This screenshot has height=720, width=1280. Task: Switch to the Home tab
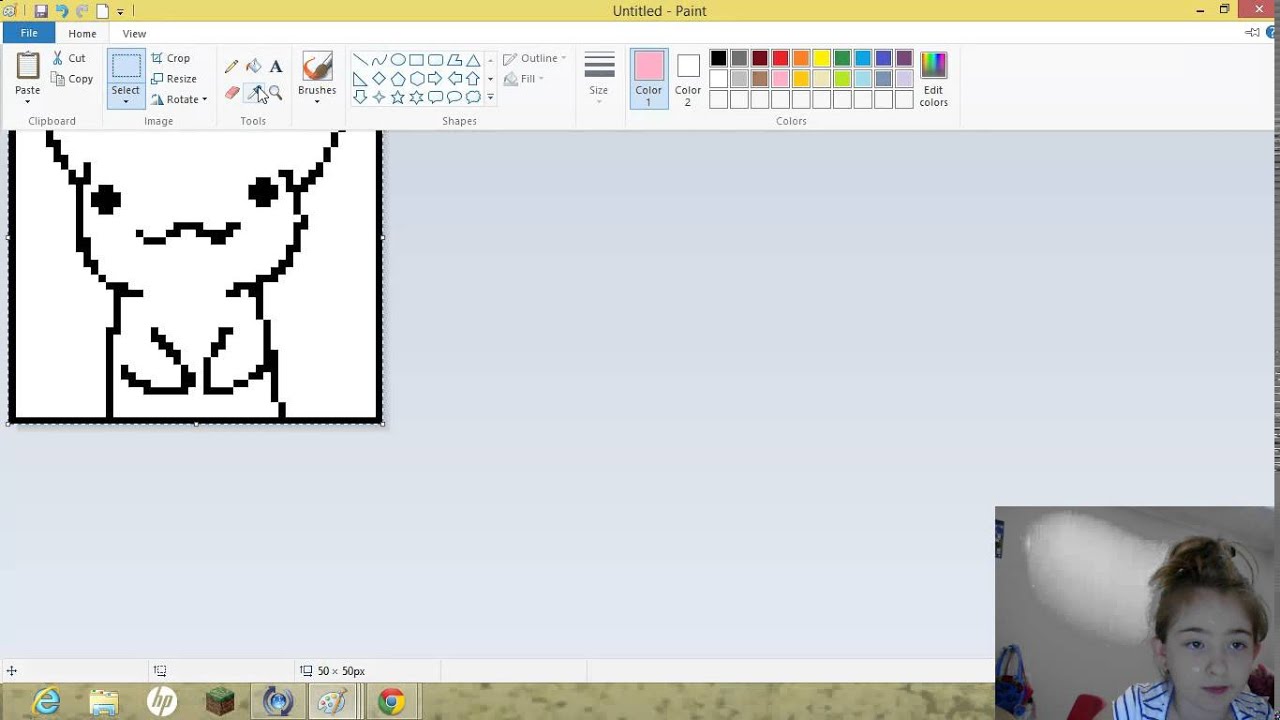tap(82, 33)
